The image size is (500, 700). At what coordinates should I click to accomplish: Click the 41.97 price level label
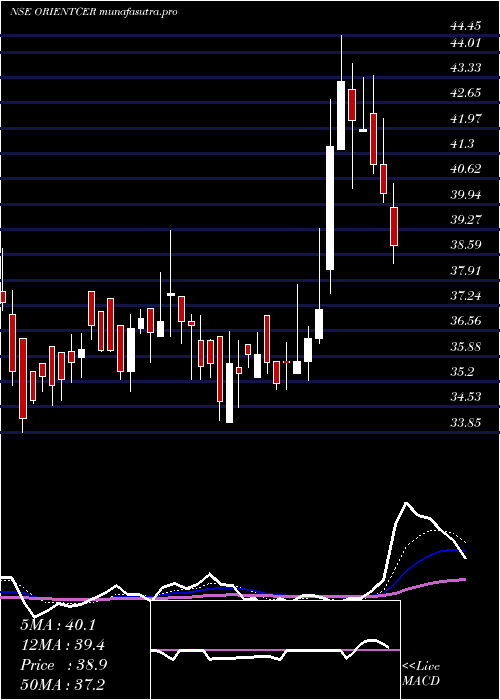coord(466,118)
